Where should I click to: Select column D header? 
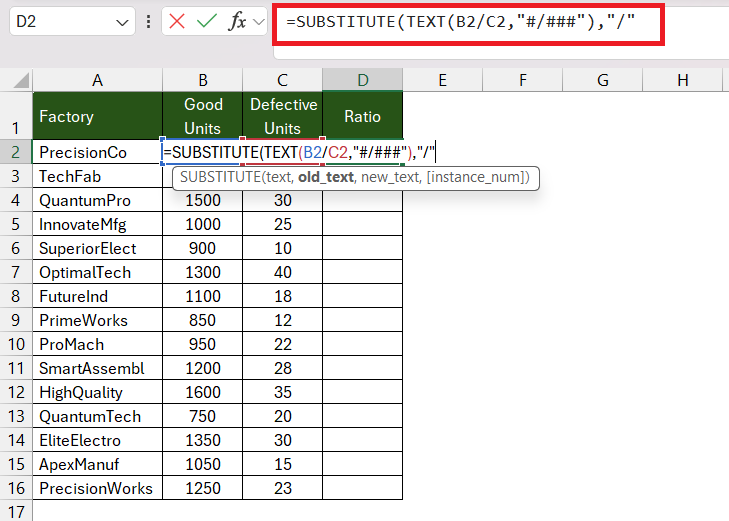click(363, 80)
